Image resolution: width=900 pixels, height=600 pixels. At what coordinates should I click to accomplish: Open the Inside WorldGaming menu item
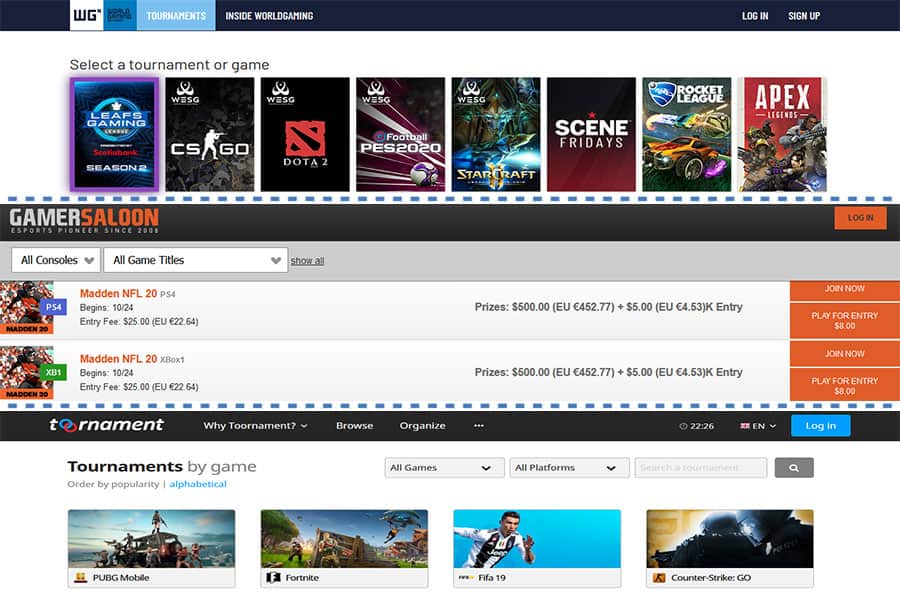point(269,16)
